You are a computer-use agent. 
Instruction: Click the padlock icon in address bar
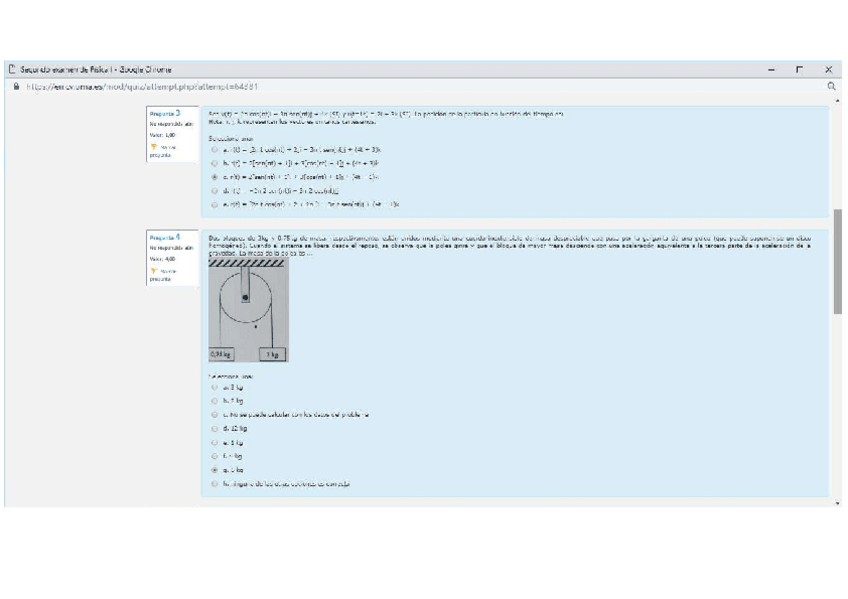[15, 87]
